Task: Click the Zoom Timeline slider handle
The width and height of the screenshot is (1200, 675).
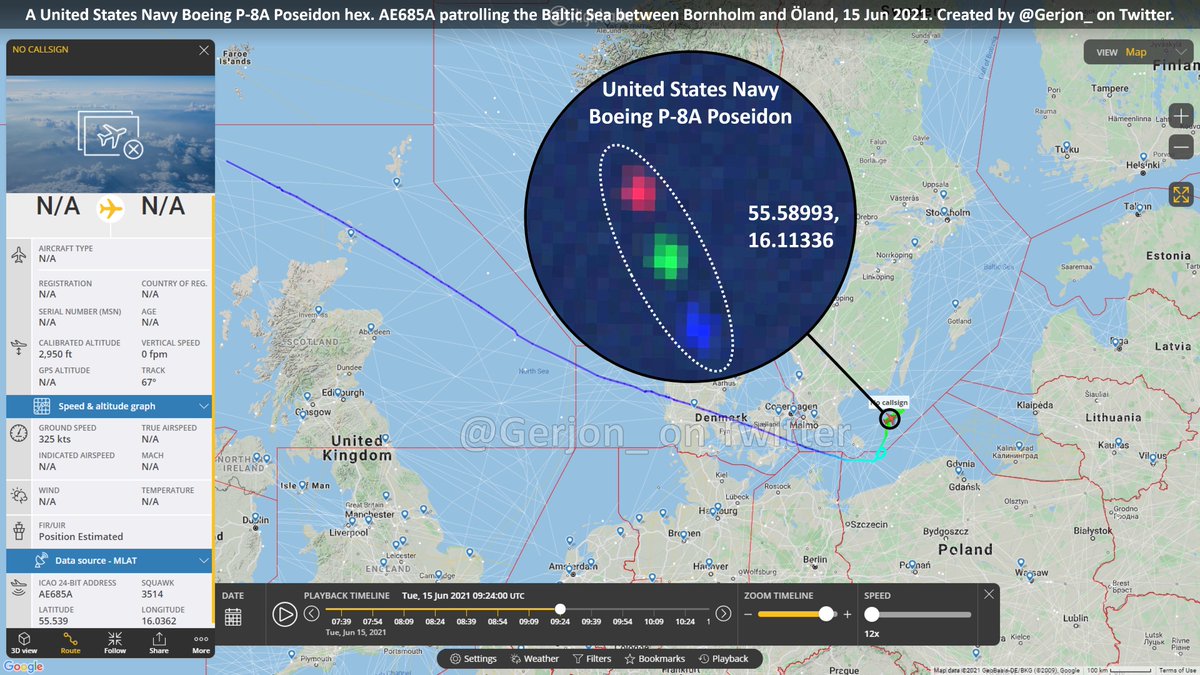Action: click(826, 613)
